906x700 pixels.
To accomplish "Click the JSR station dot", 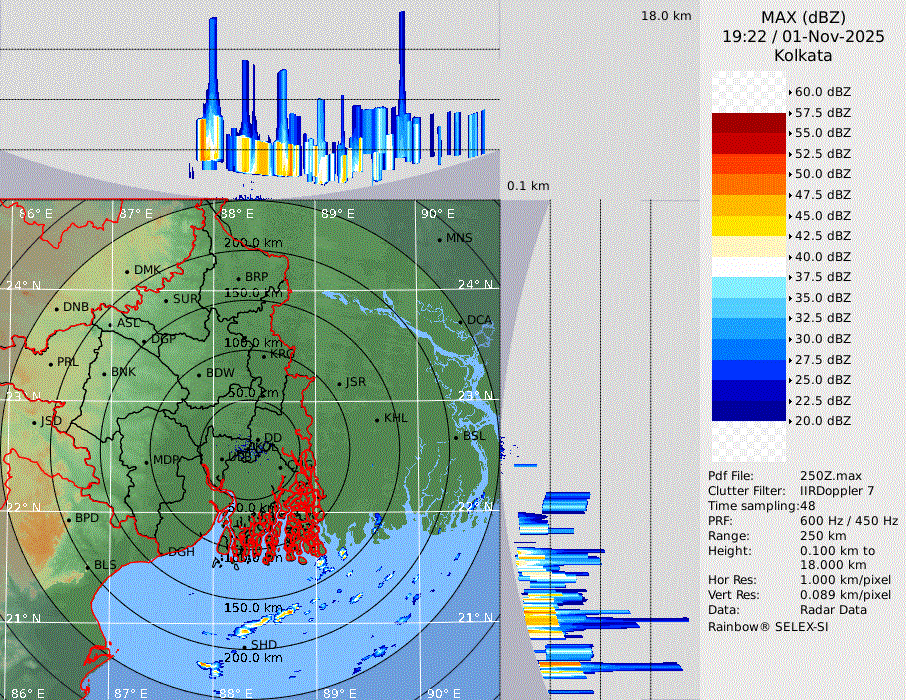I will point(340,383).
